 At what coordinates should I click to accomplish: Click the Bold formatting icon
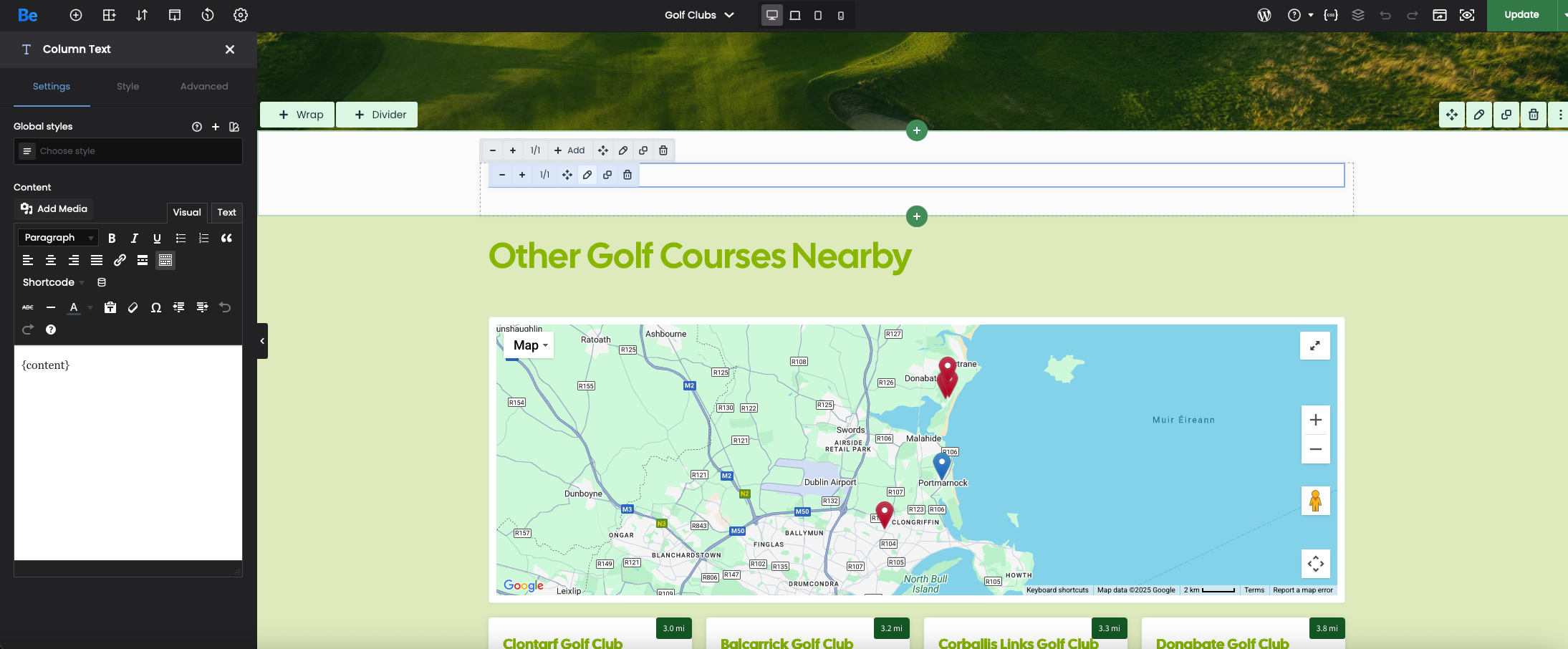pos(112,238)
